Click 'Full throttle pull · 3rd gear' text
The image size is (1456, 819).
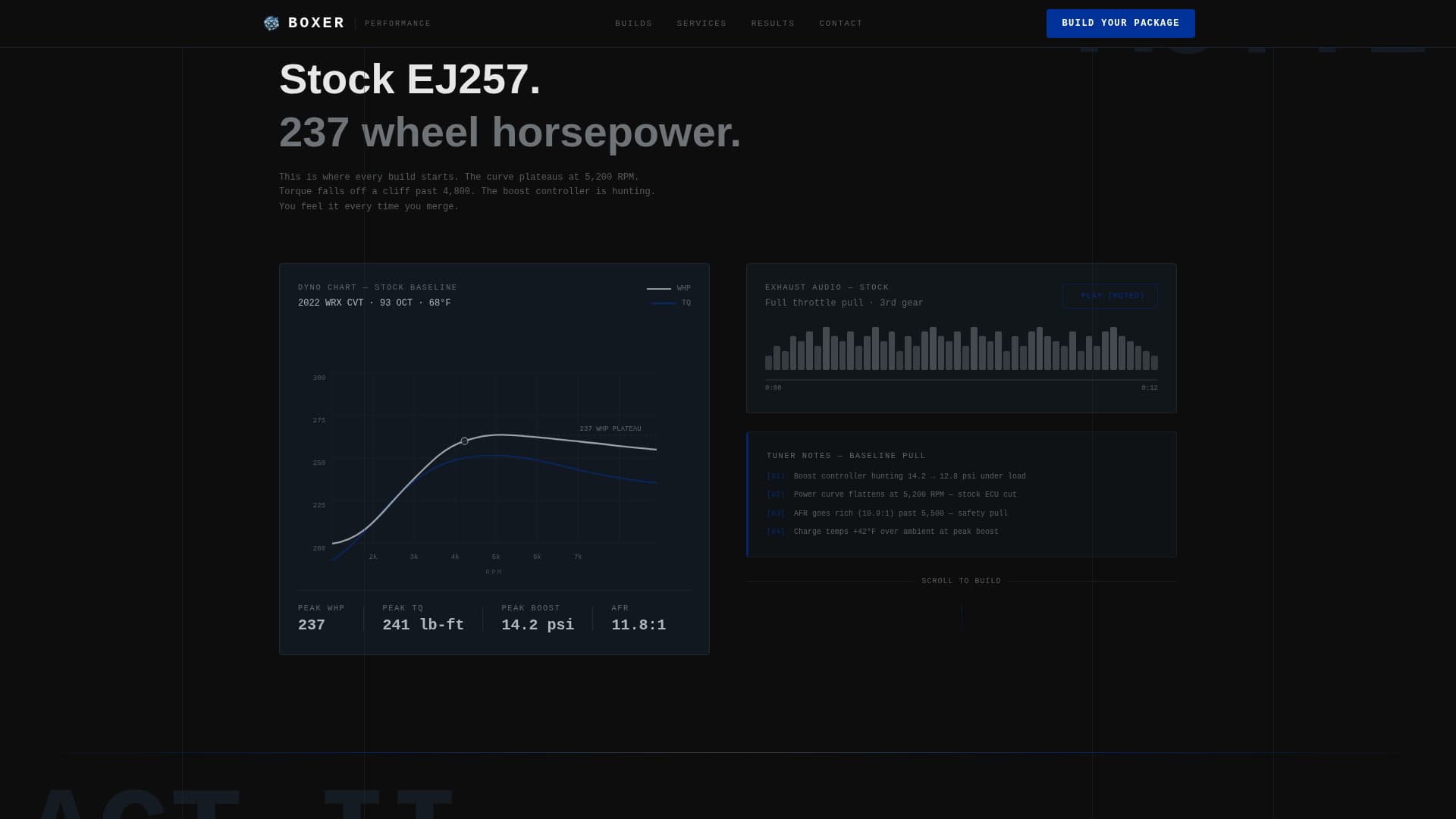[x=844, y=303]
